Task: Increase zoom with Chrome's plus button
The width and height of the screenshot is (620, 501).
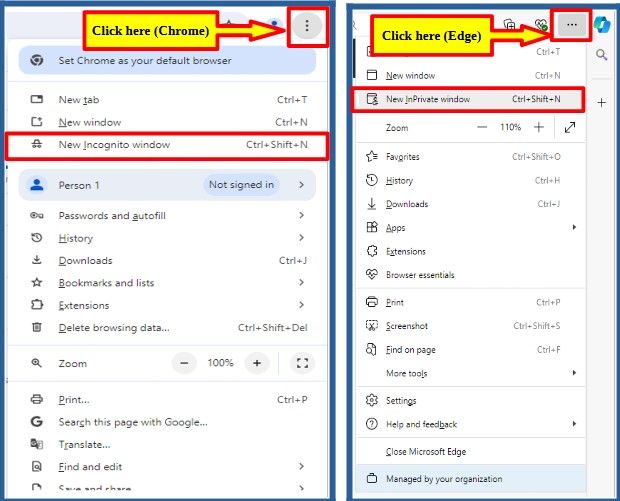Action: pyautogui.click(x=257, y=363)
